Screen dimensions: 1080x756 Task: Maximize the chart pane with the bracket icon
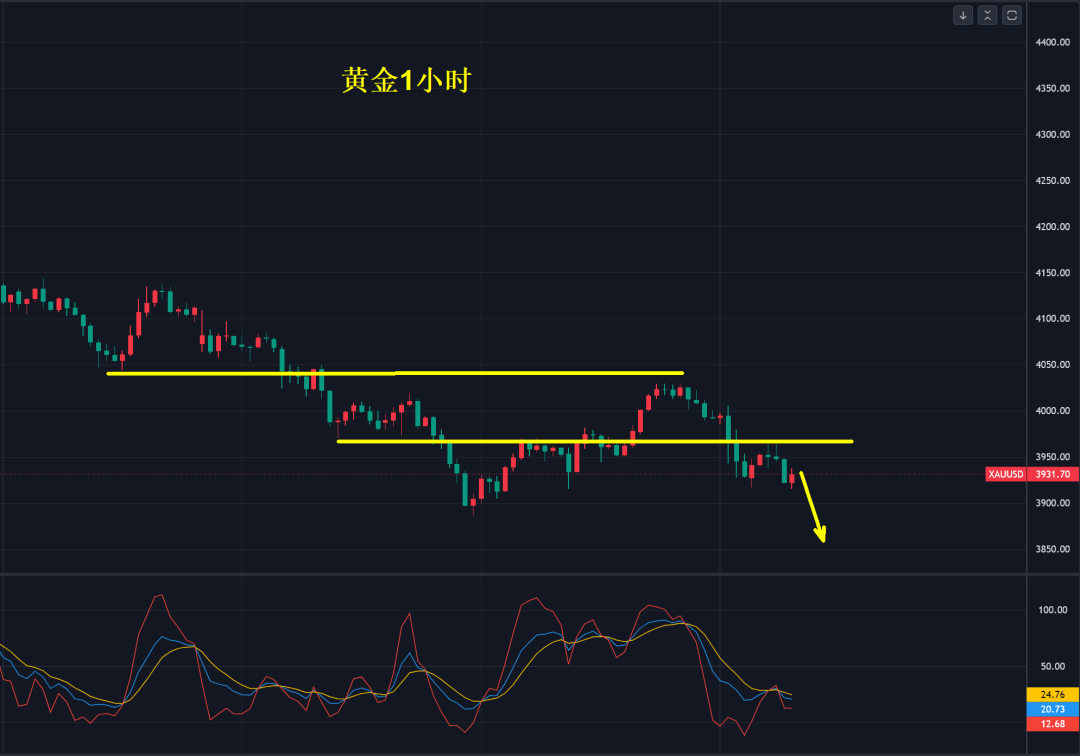[x=1012, y=15]
